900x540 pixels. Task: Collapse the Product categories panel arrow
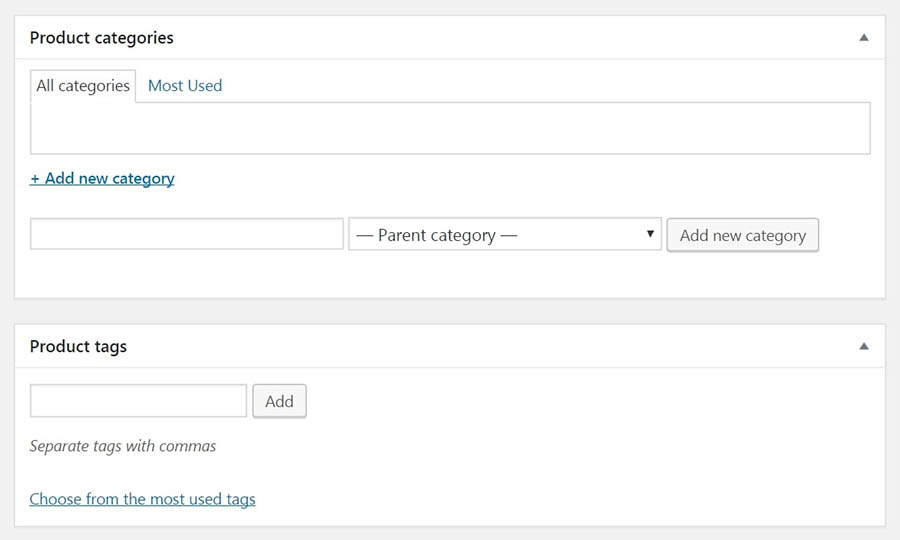point(864,38)
